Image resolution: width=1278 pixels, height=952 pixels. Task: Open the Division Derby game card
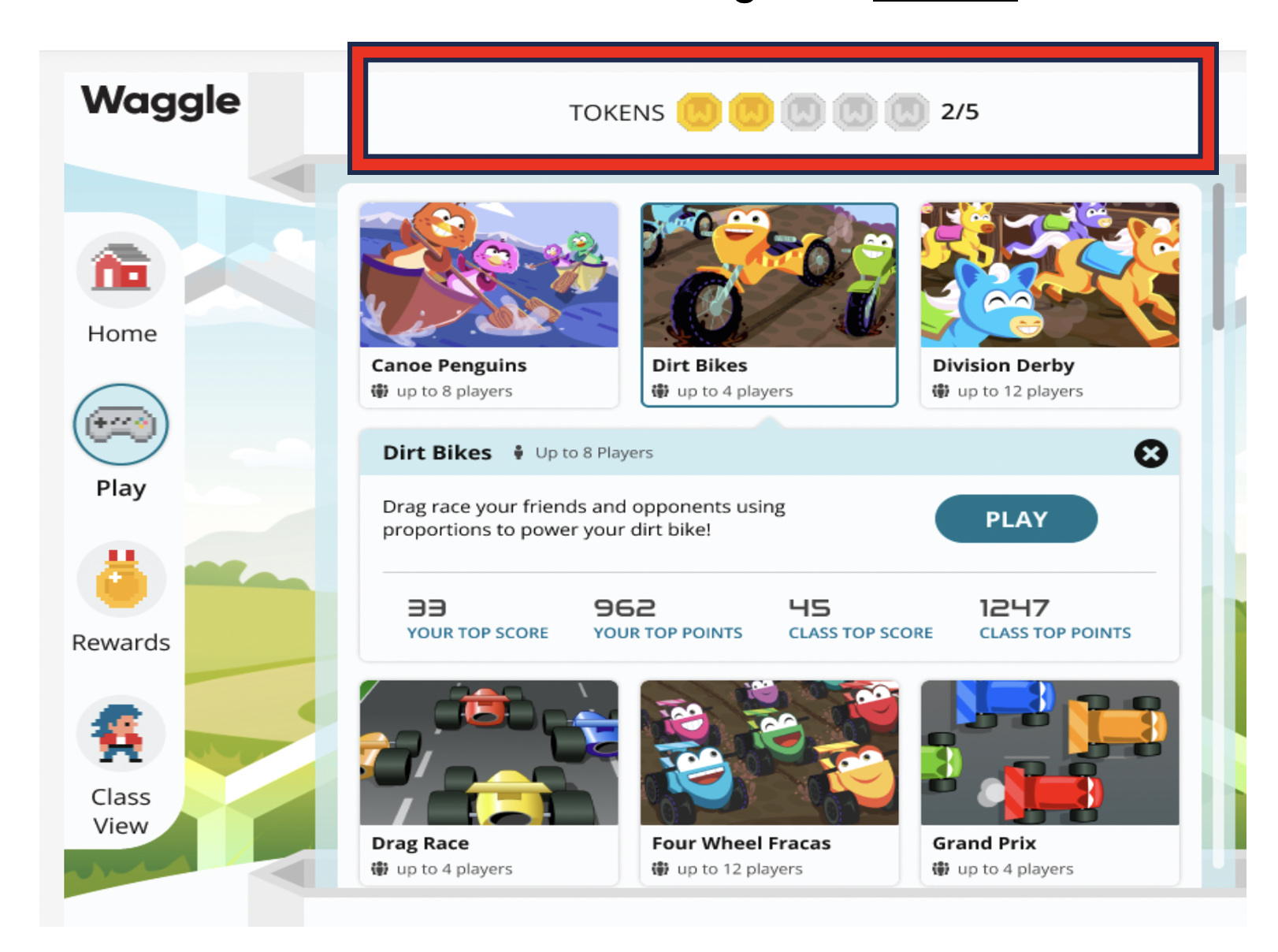coord(1050,305)
